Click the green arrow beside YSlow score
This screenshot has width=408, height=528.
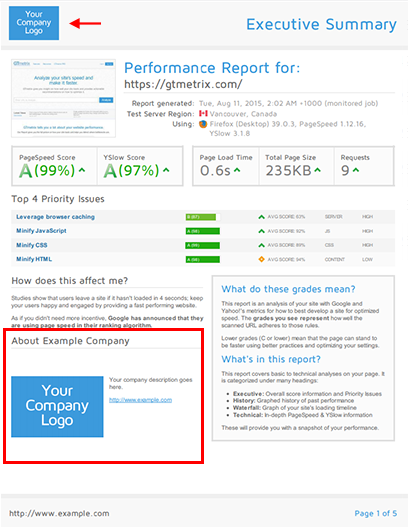pyautogui.click(x=166, y=170)
